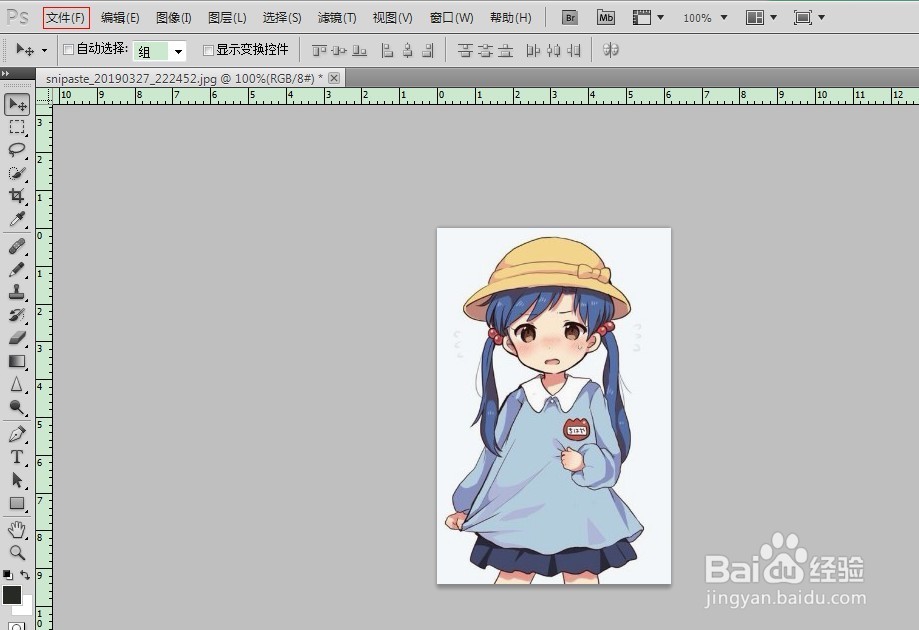
Task: Open the 选择(S) menu
Action: 282,18
